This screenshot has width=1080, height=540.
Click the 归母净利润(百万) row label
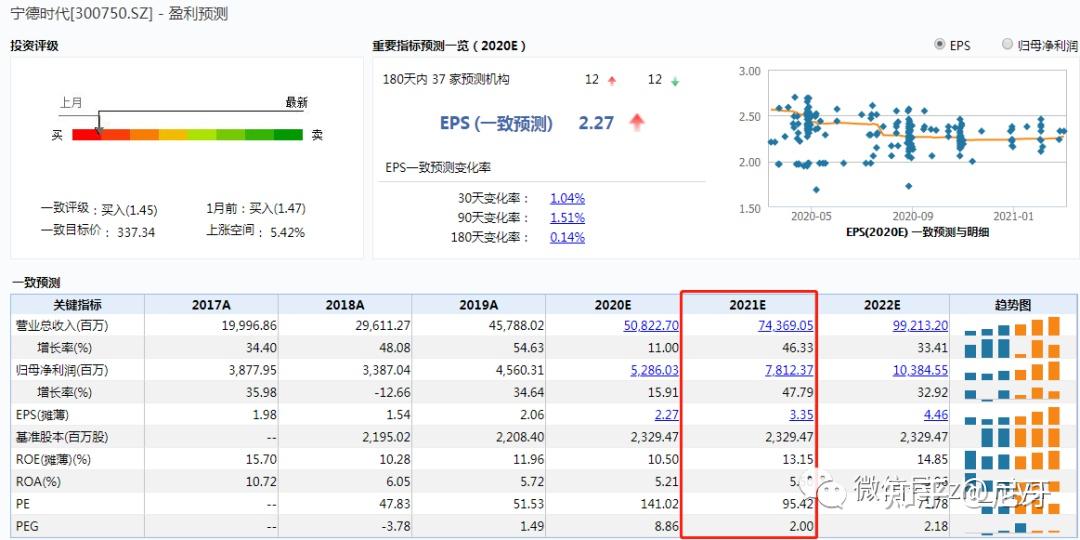[62, 370]
